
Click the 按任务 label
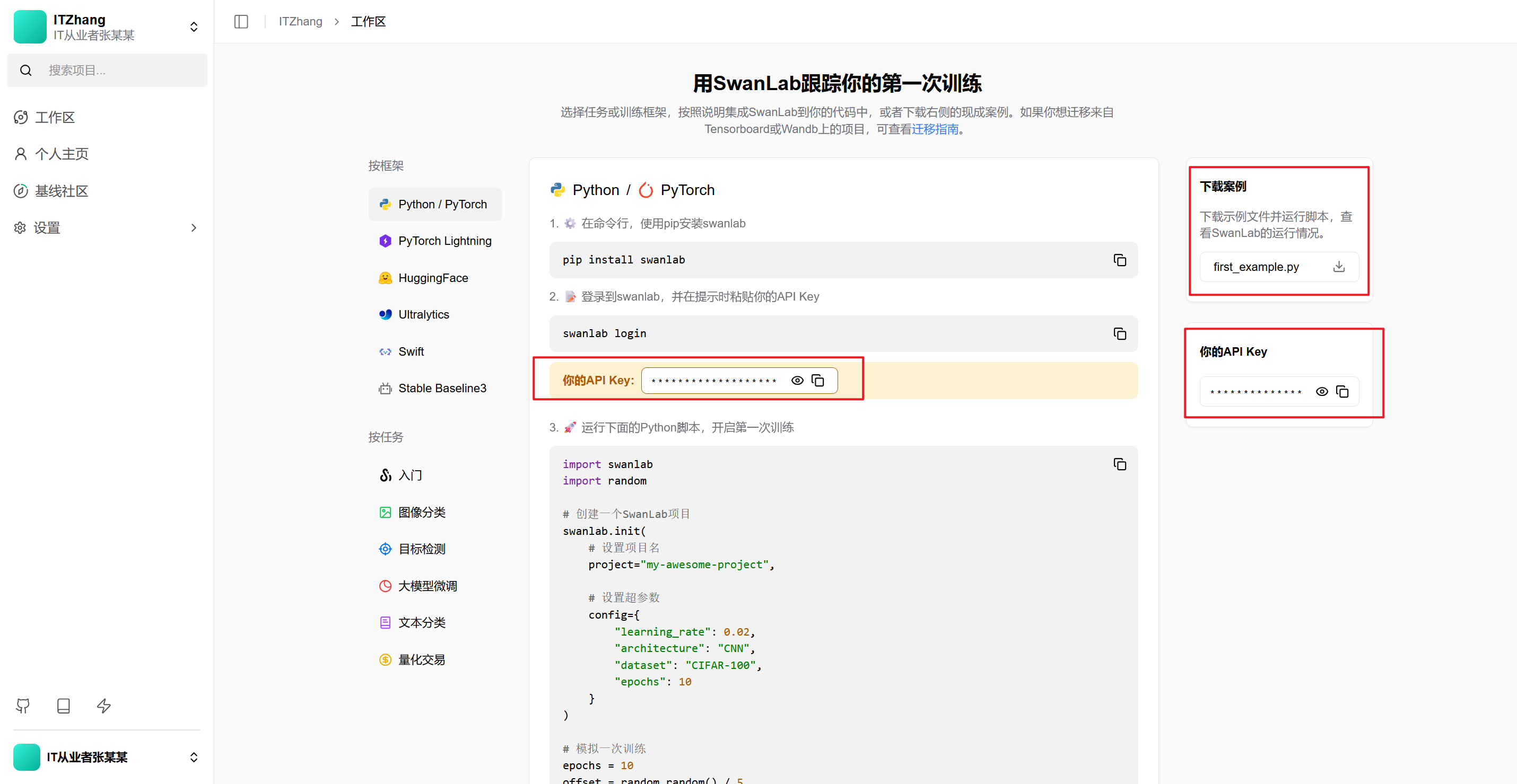pyautogui.click(x=386, y=437)
